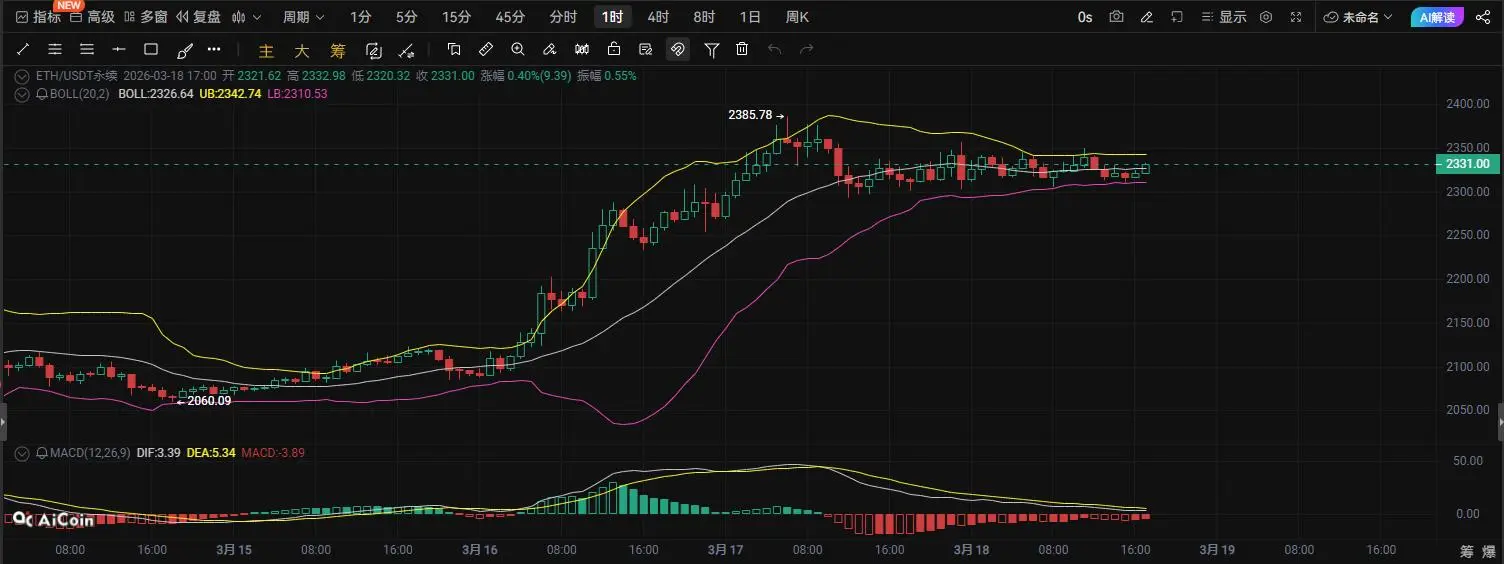1504x564 pixels.
Task: Select the parallel horizontal lines tool
Action: (87, 49)
